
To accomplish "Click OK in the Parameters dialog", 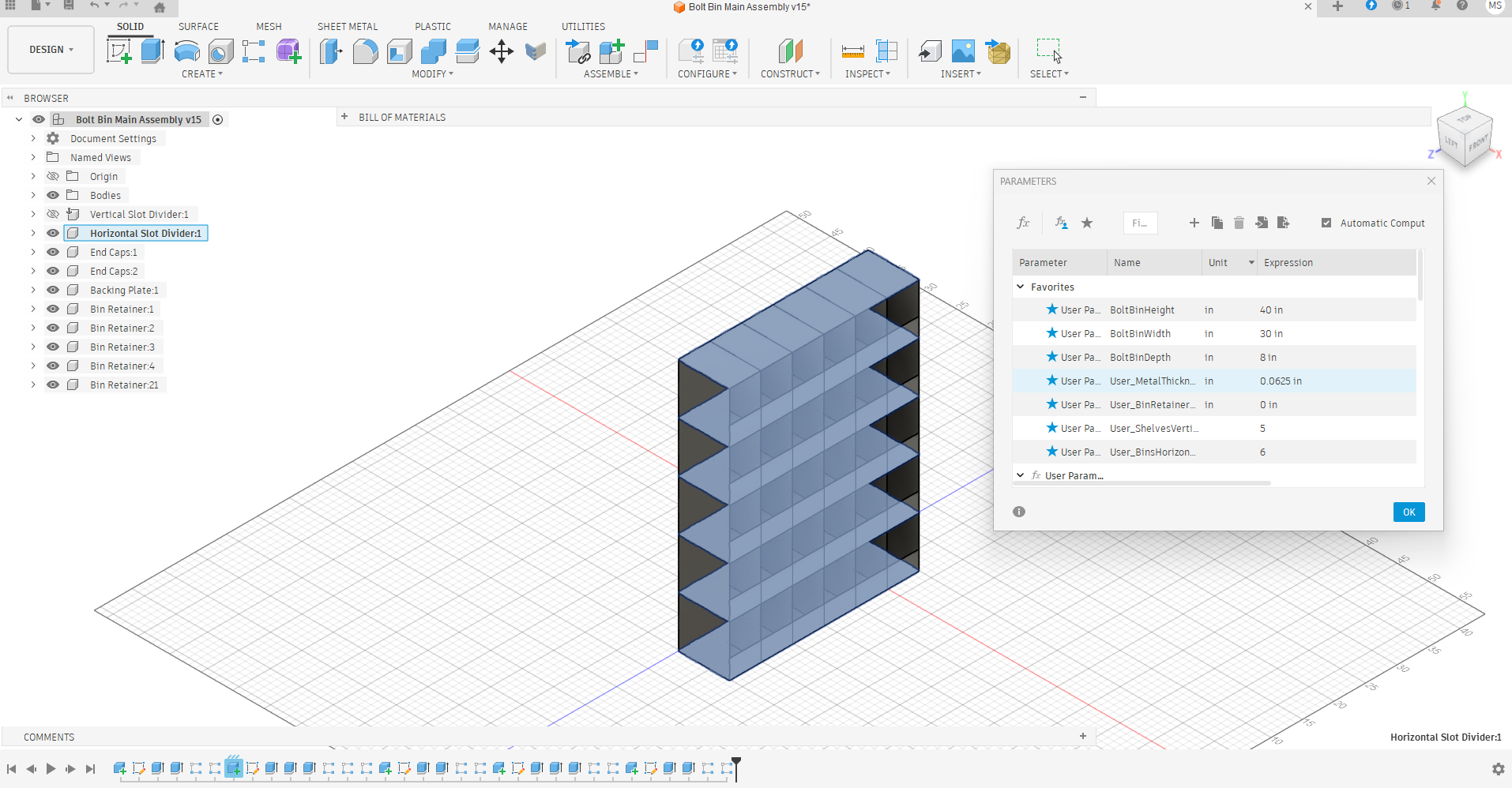I will [1409, 512].
